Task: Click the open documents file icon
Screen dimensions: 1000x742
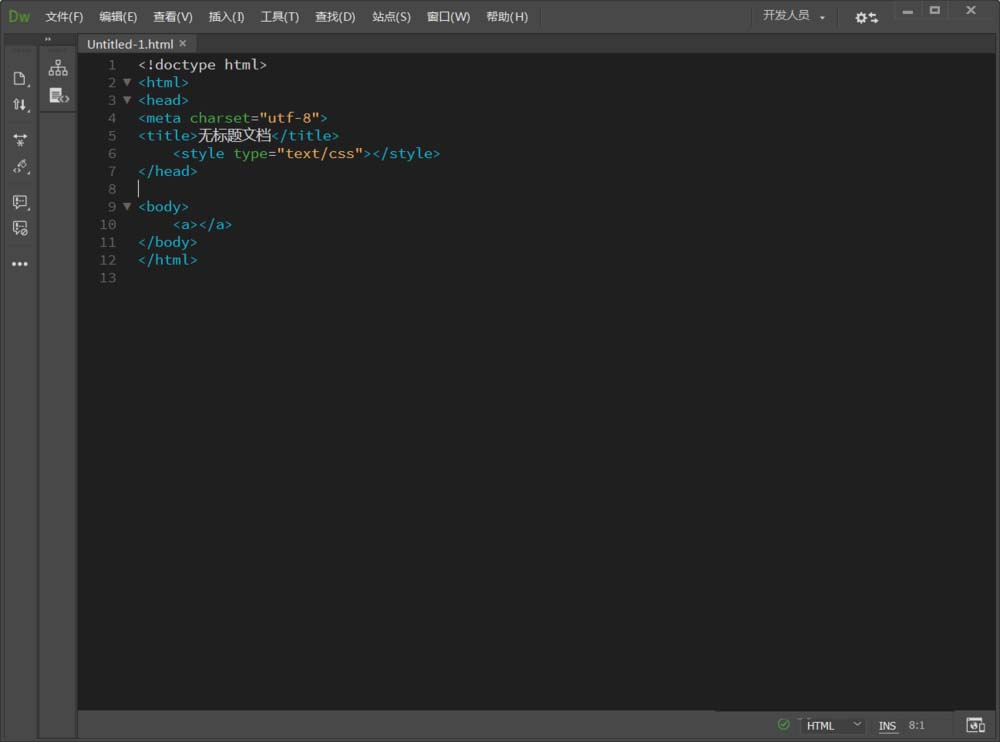Action: [x=20, y=78]
